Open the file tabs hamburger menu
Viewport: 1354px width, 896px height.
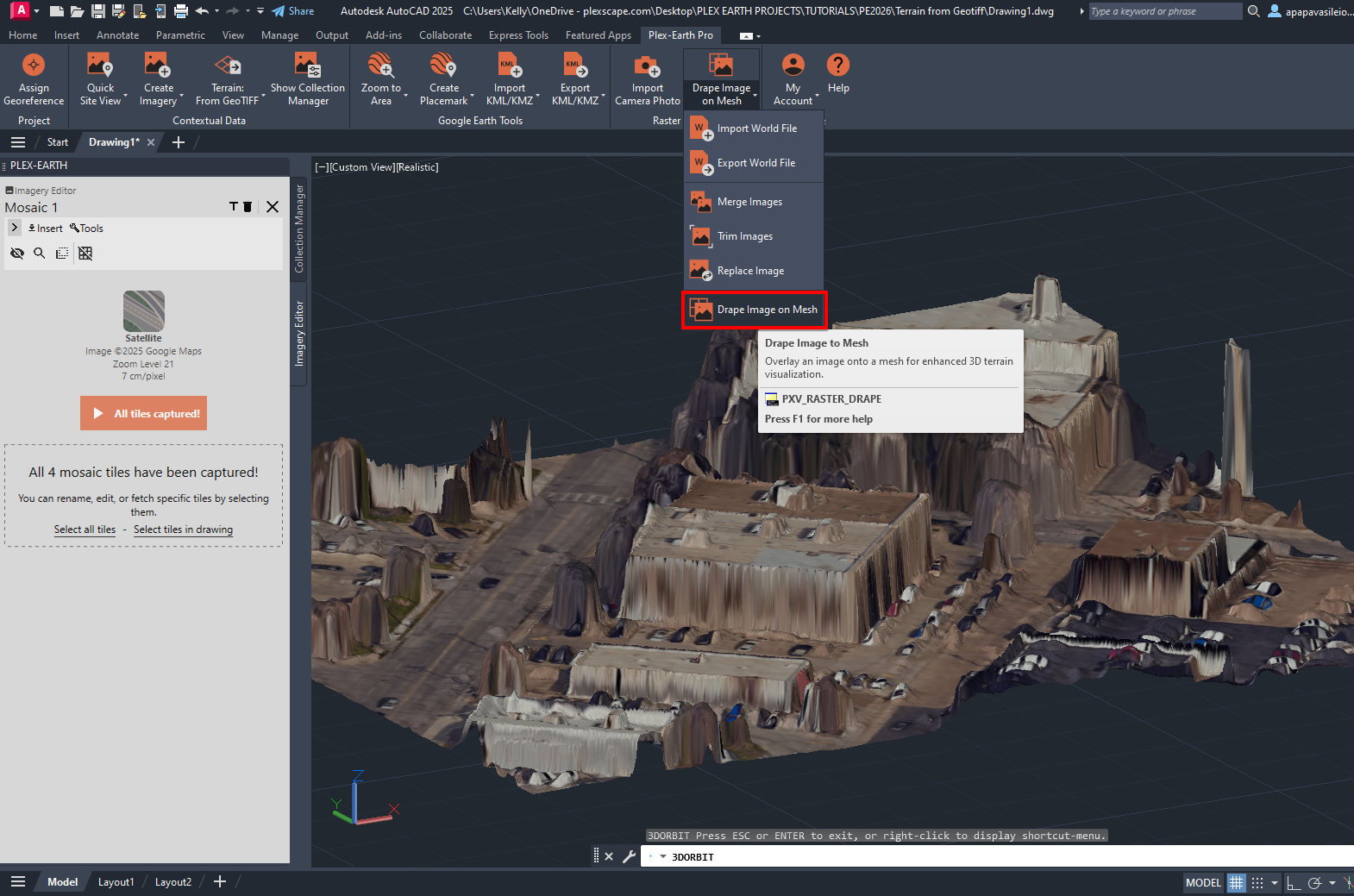click(x=18, y=142)
